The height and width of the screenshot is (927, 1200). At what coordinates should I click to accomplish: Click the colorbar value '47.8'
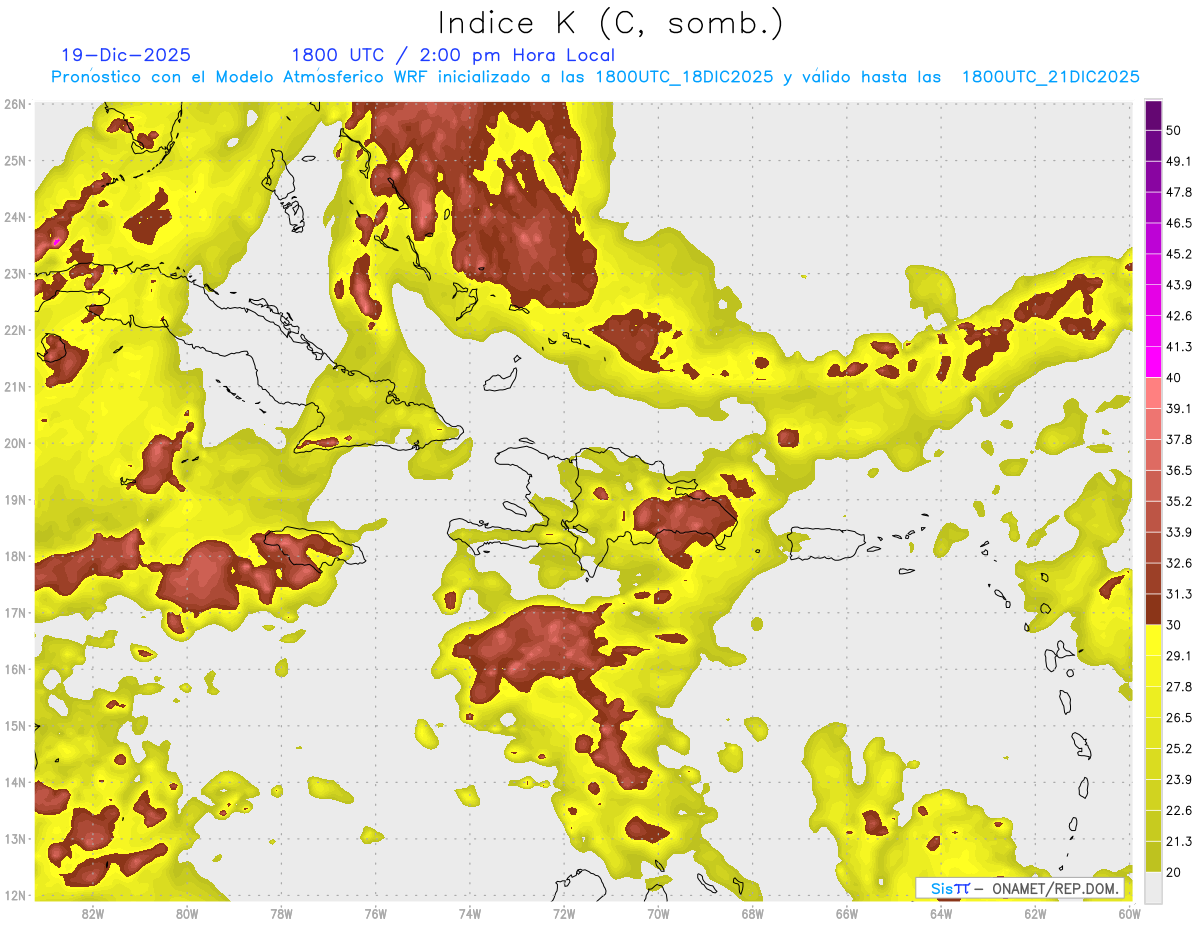coord(1178,192)
